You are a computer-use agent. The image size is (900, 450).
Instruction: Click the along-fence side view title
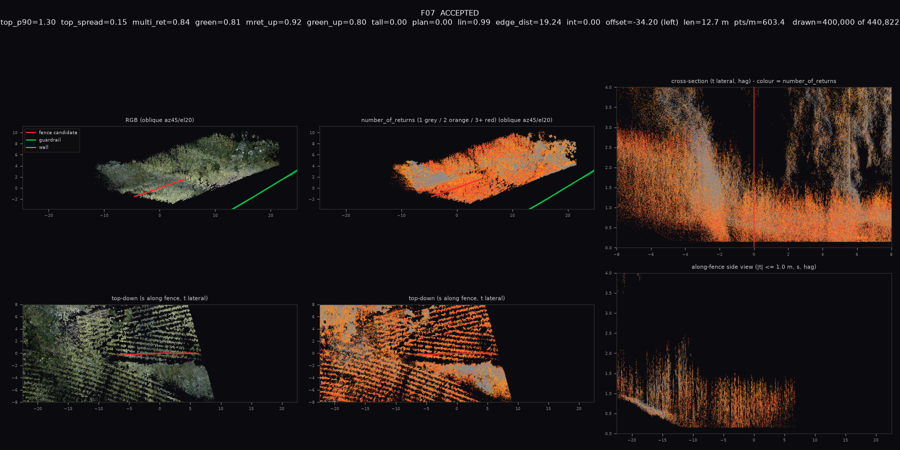(x=753, y=267)
